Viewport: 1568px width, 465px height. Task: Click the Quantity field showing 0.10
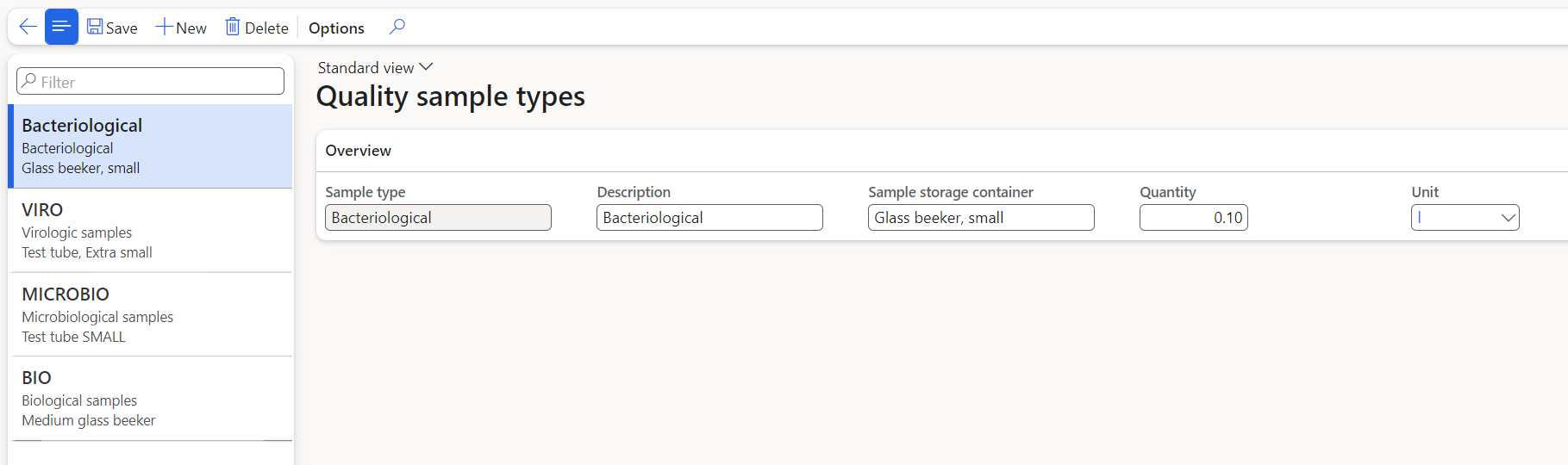(x=1193, y=218)
